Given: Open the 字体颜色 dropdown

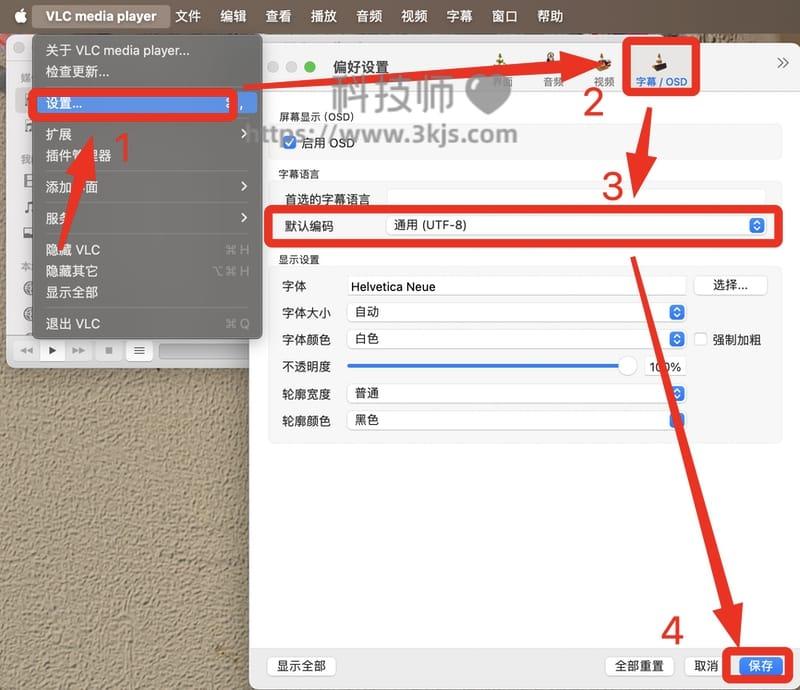Looking at the screenshot, I should (x=516, y=339).
